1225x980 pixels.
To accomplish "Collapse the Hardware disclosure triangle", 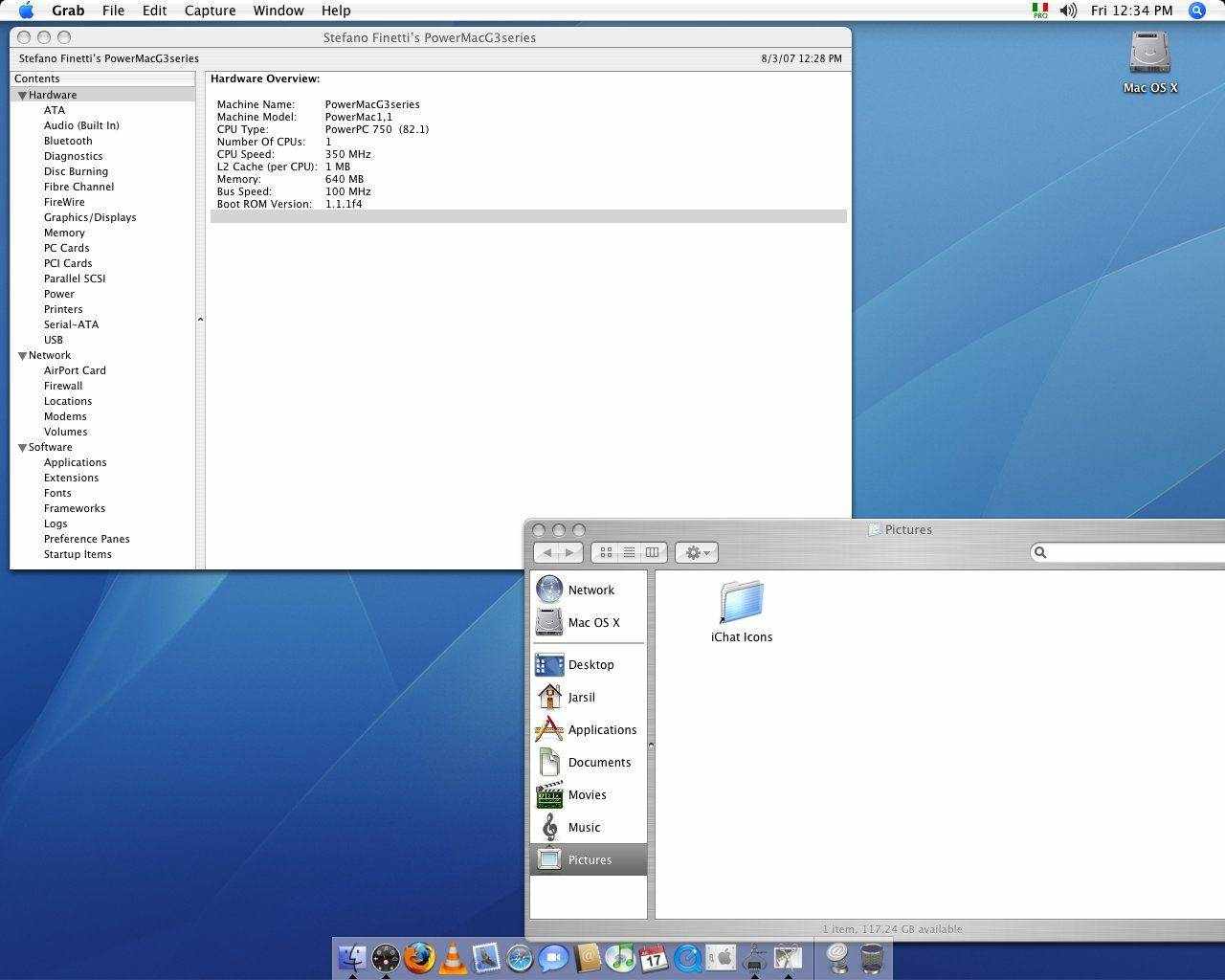I will tap(22, 96).
